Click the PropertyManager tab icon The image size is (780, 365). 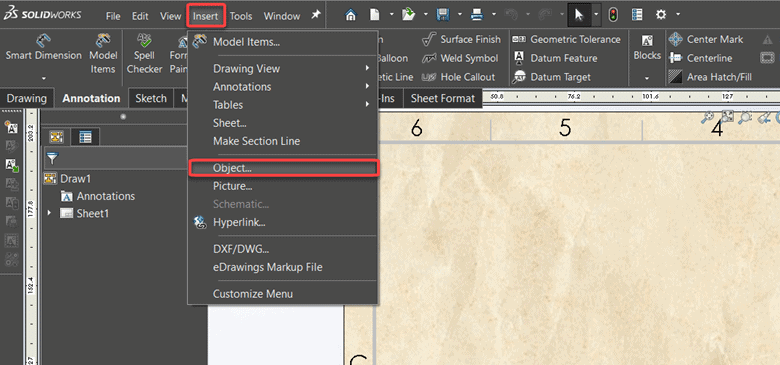pos(85,137)
